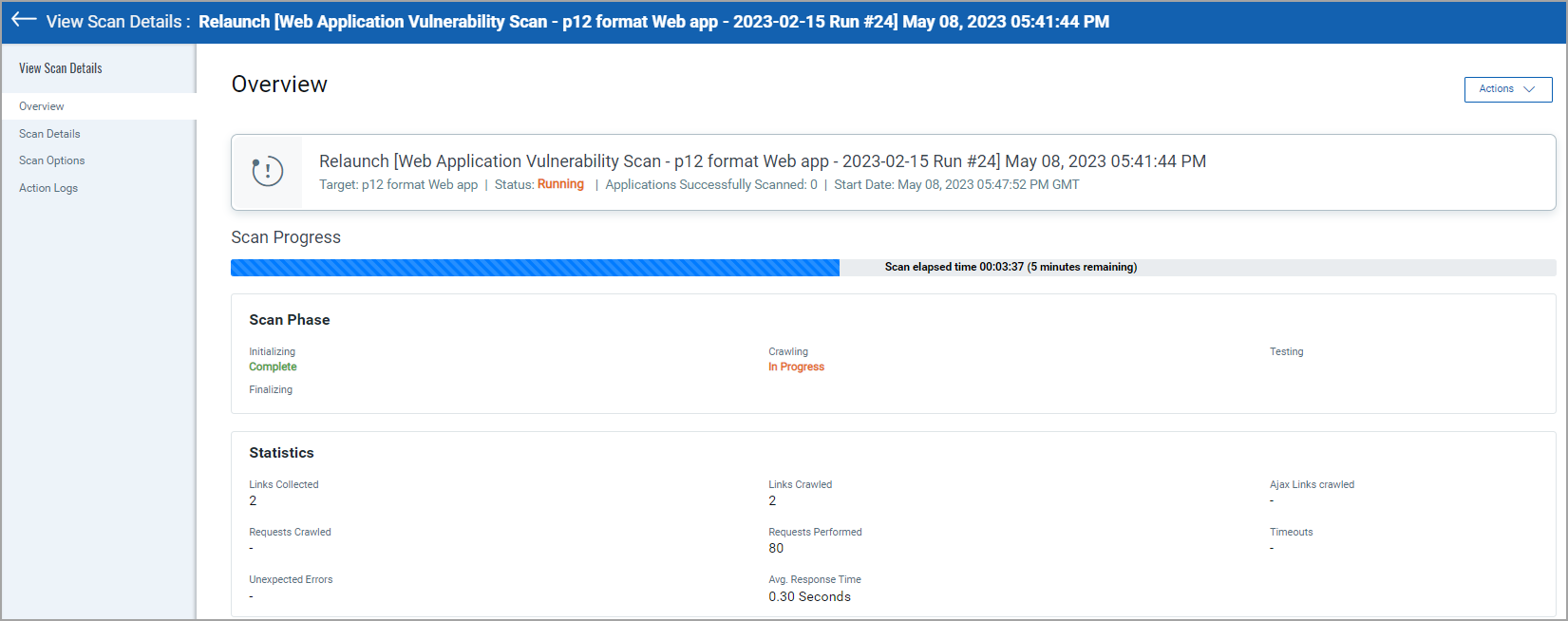The image size is (1568, 621).
Task: Click the Requests Crawled label
Action: 290,532
